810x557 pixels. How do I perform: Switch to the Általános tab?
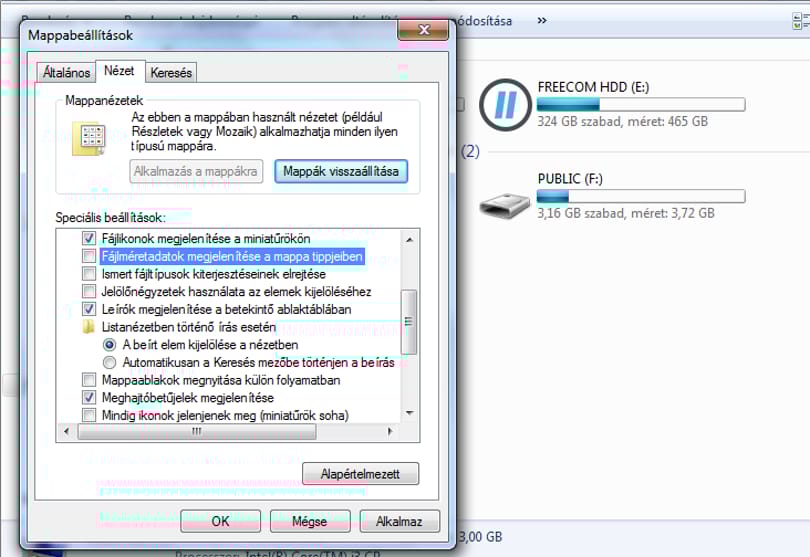[x=66, y=72]
